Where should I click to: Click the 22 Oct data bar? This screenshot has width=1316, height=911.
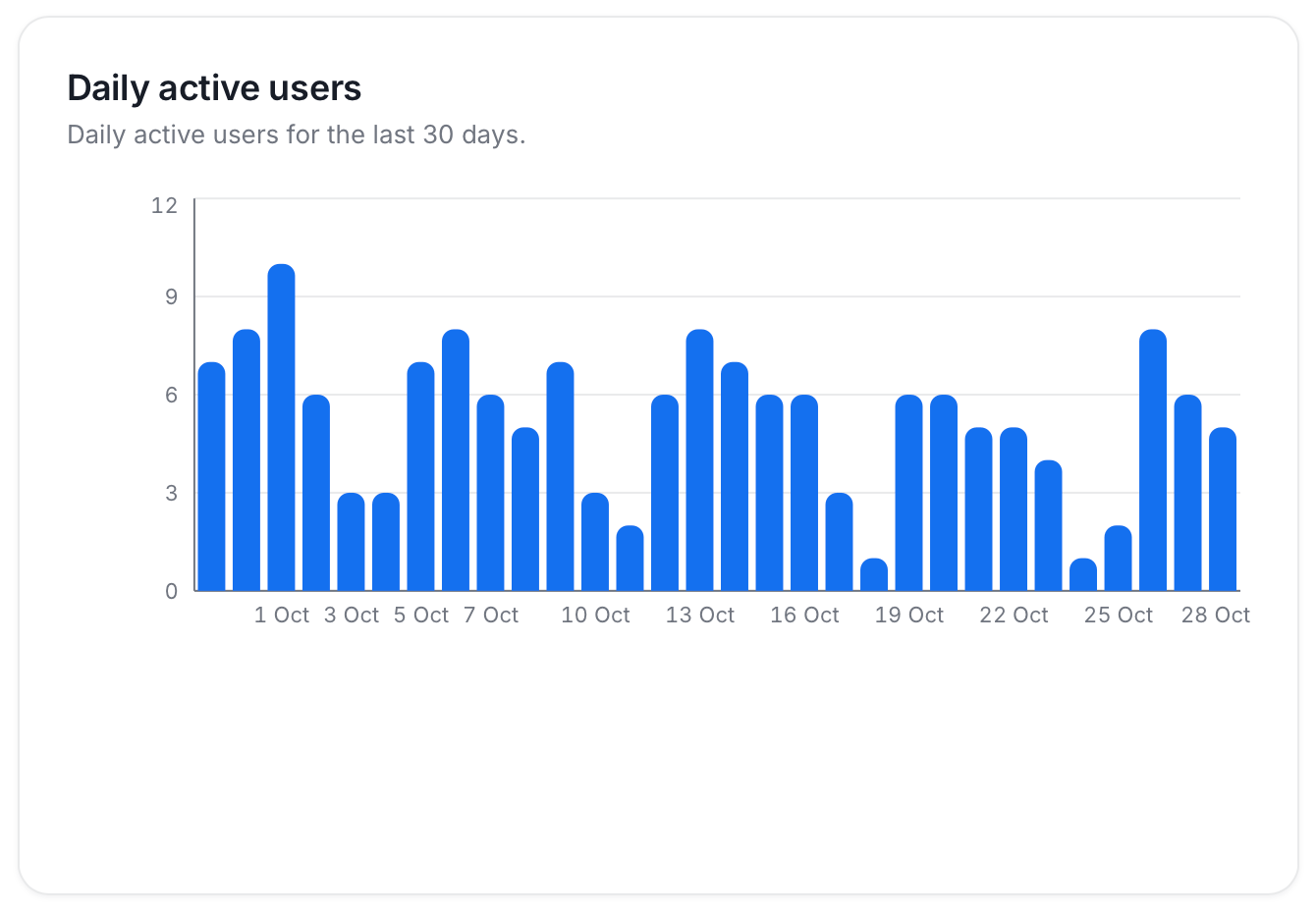pos(1014,509)
